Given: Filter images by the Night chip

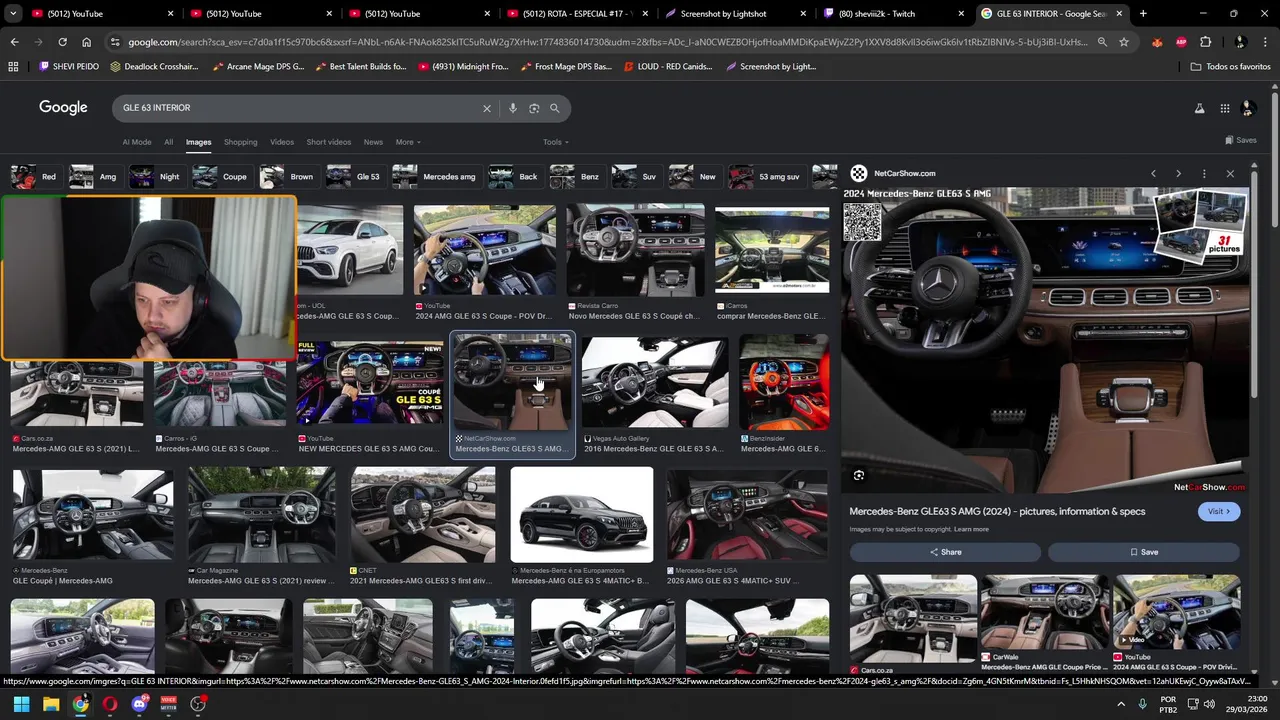Looking at the screenshot, I should click(x=156, y=177).
